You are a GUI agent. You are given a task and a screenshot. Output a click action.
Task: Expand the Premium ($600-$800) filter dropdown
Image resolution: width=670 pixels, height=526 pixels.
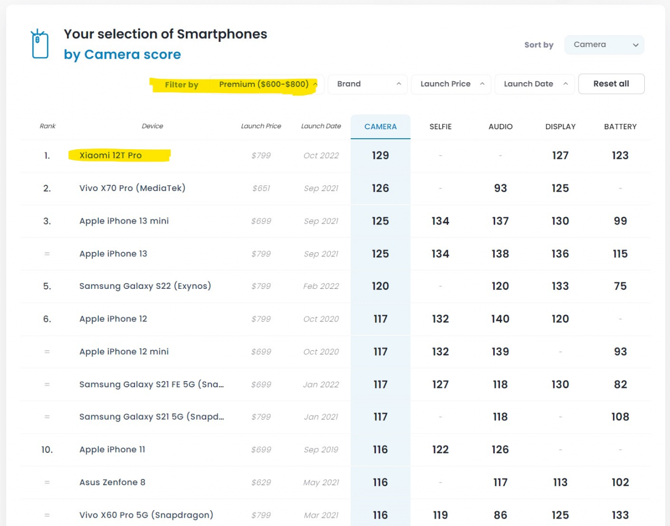pos(265,85)
